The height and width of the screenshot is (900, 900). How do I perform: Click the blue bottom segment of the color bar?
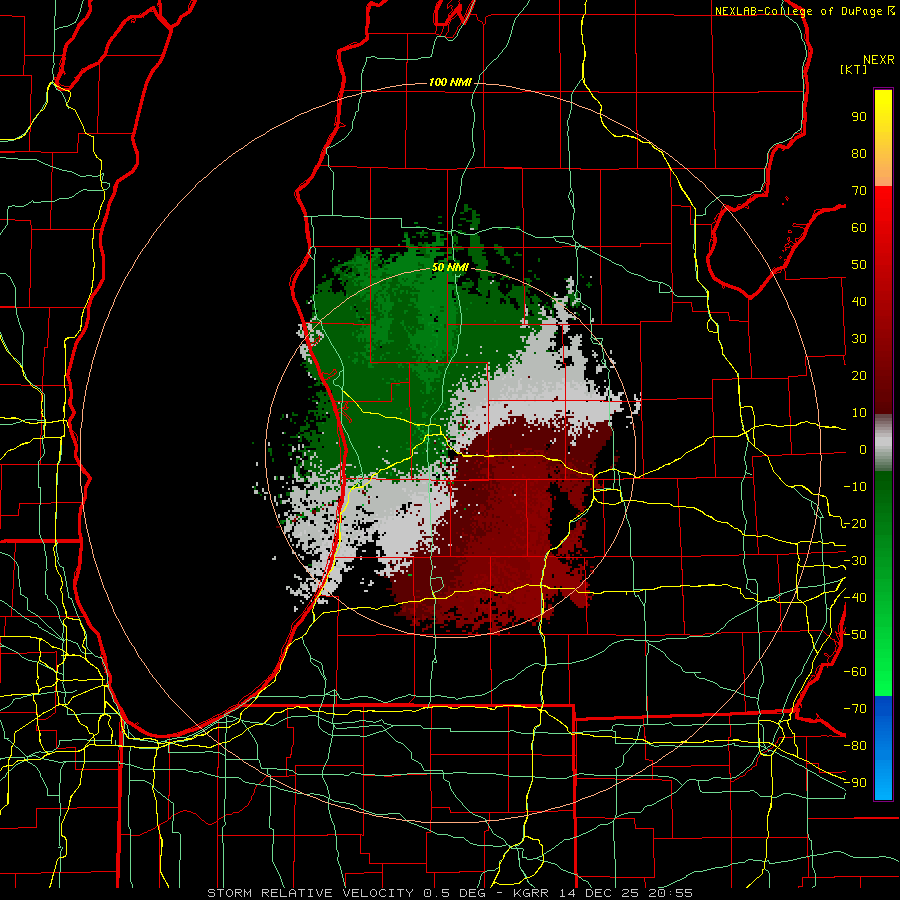pos(883,747)
